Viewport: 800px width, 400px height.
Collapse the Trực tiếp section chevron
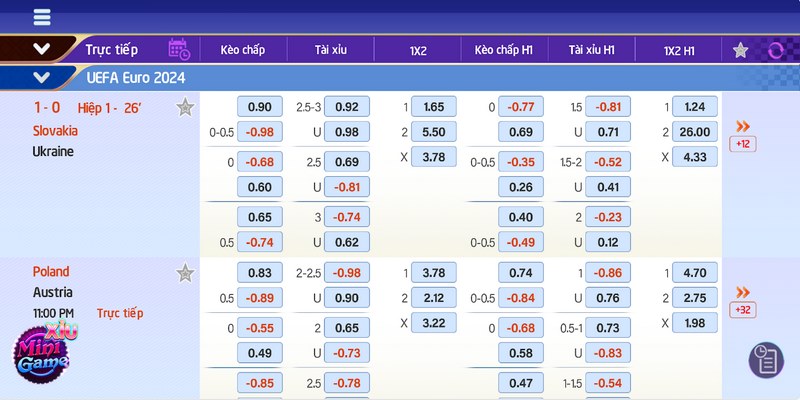[x=41, y=49]
